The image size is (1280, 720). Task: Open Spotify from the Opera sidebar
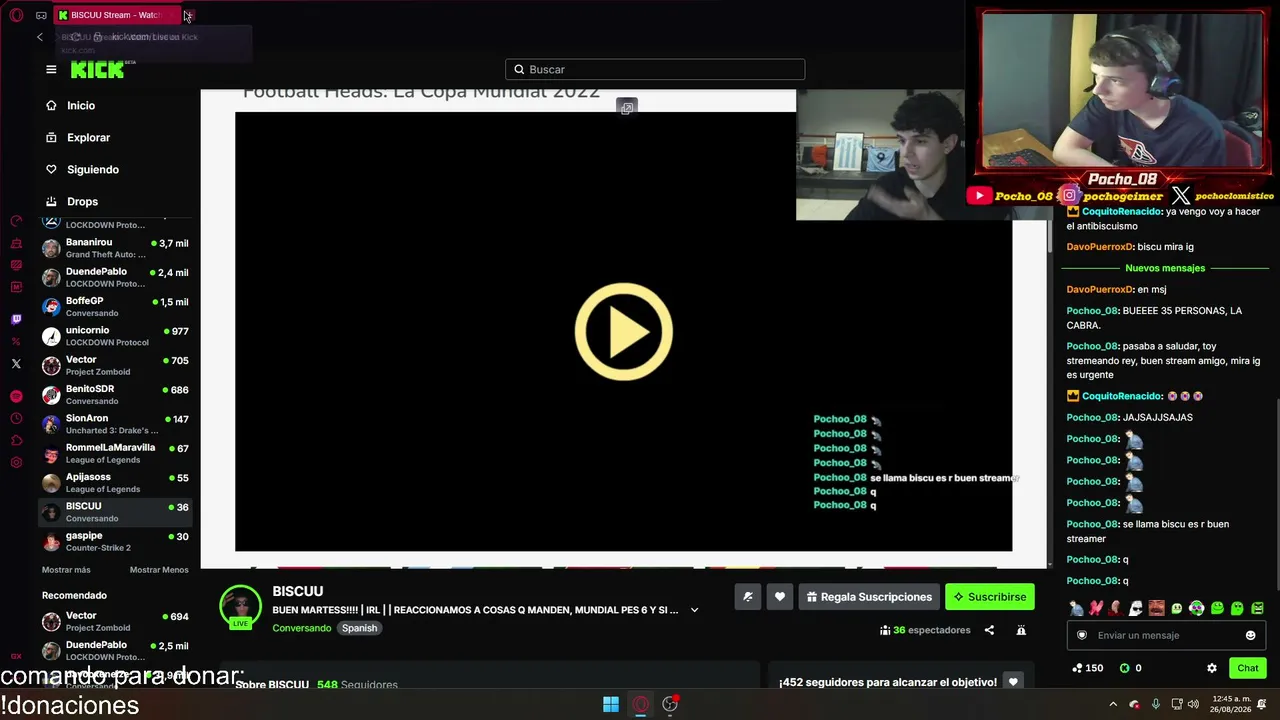click(x=16, y=397)
